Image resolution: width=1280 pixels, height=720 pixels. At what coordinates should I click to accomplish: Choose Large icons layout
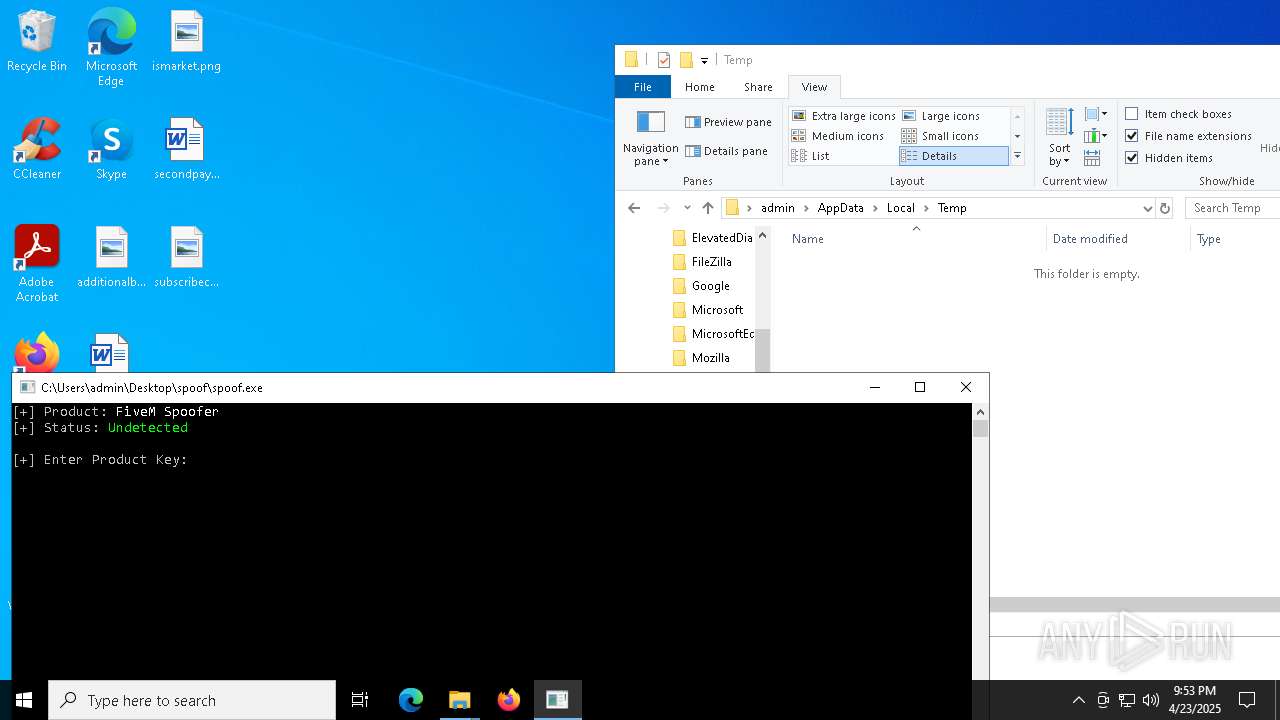pyautogui.click(x=940, y=116)
